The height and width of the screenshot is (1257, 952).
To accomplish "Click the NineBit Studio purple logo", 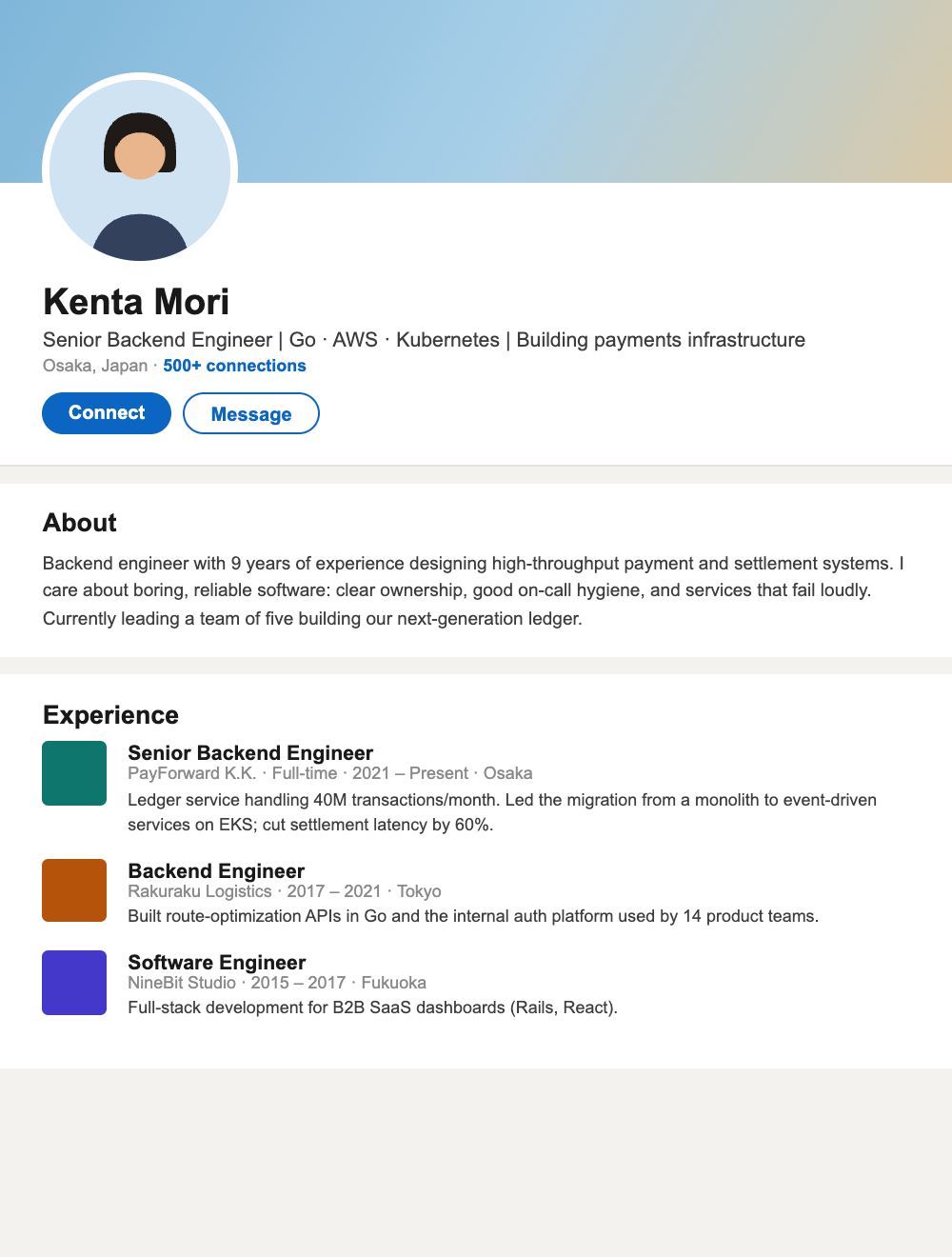I will 74,983.
